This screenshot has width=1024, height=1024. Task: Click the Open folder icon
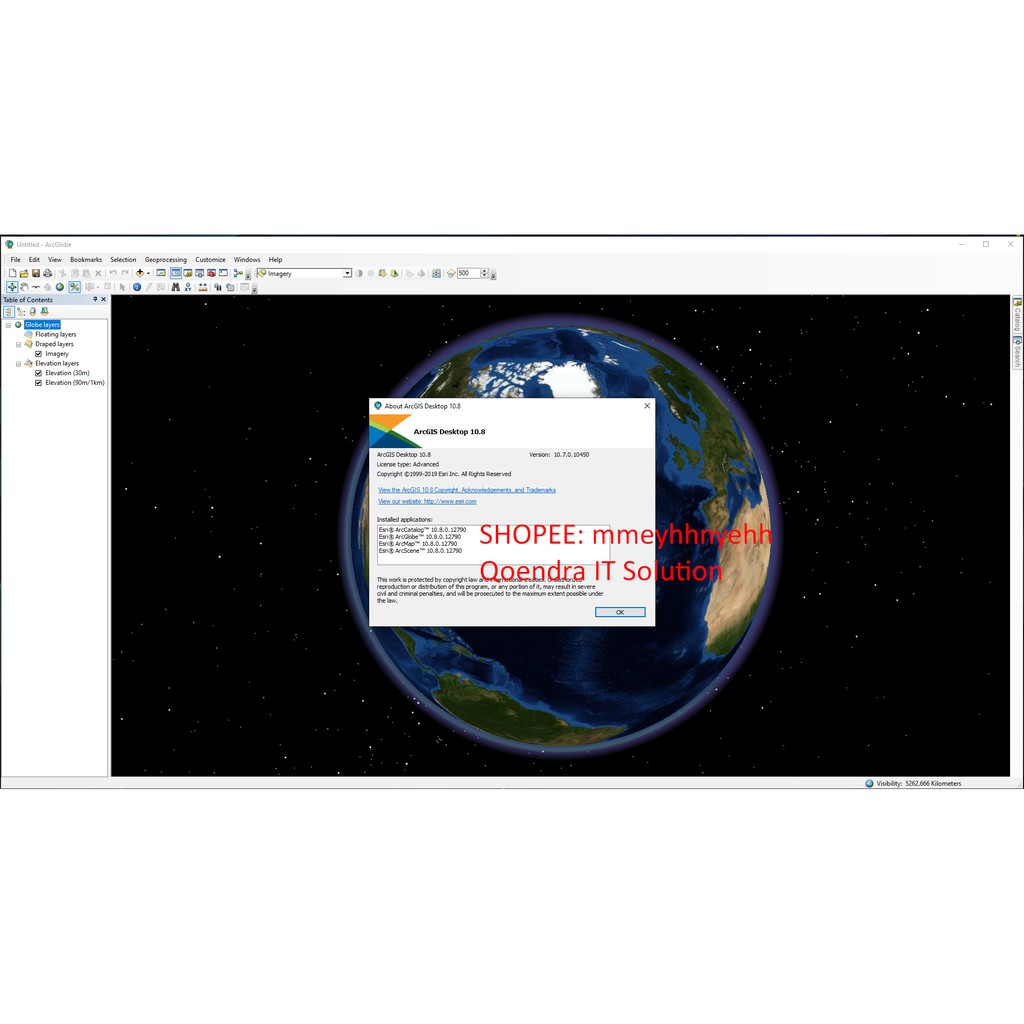pyautogui.click(x=24, y=273)
